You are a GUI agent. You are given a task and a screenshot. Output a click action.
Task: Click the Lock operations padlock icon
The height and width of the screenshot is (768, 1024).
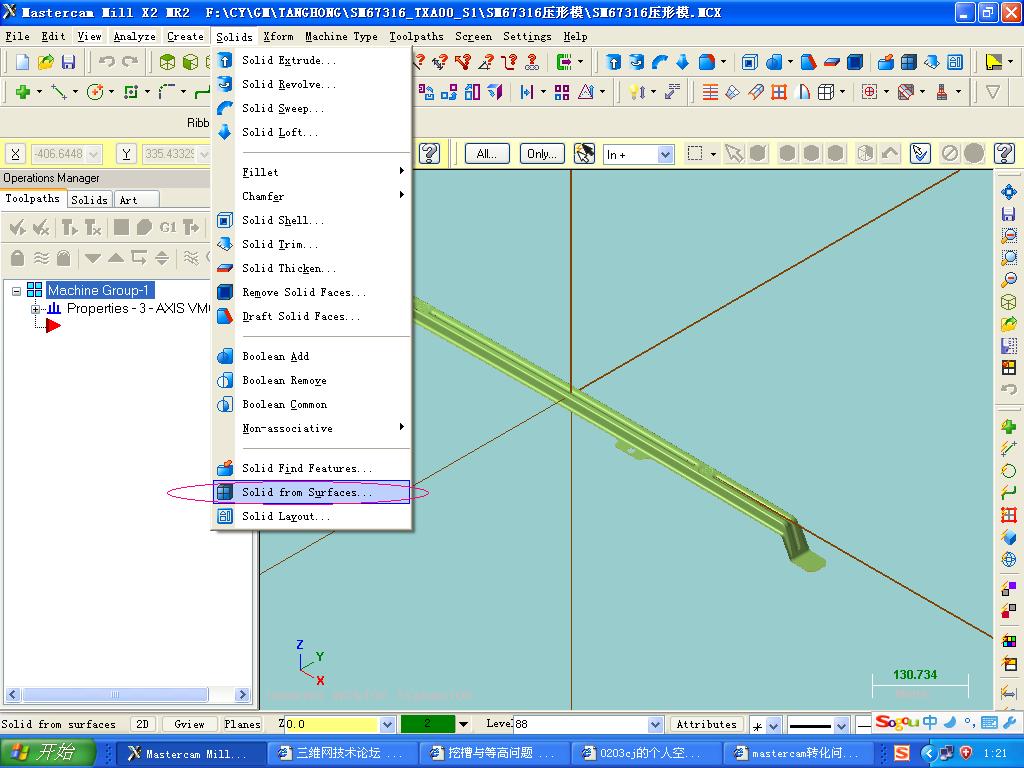[x=18, y=258]
